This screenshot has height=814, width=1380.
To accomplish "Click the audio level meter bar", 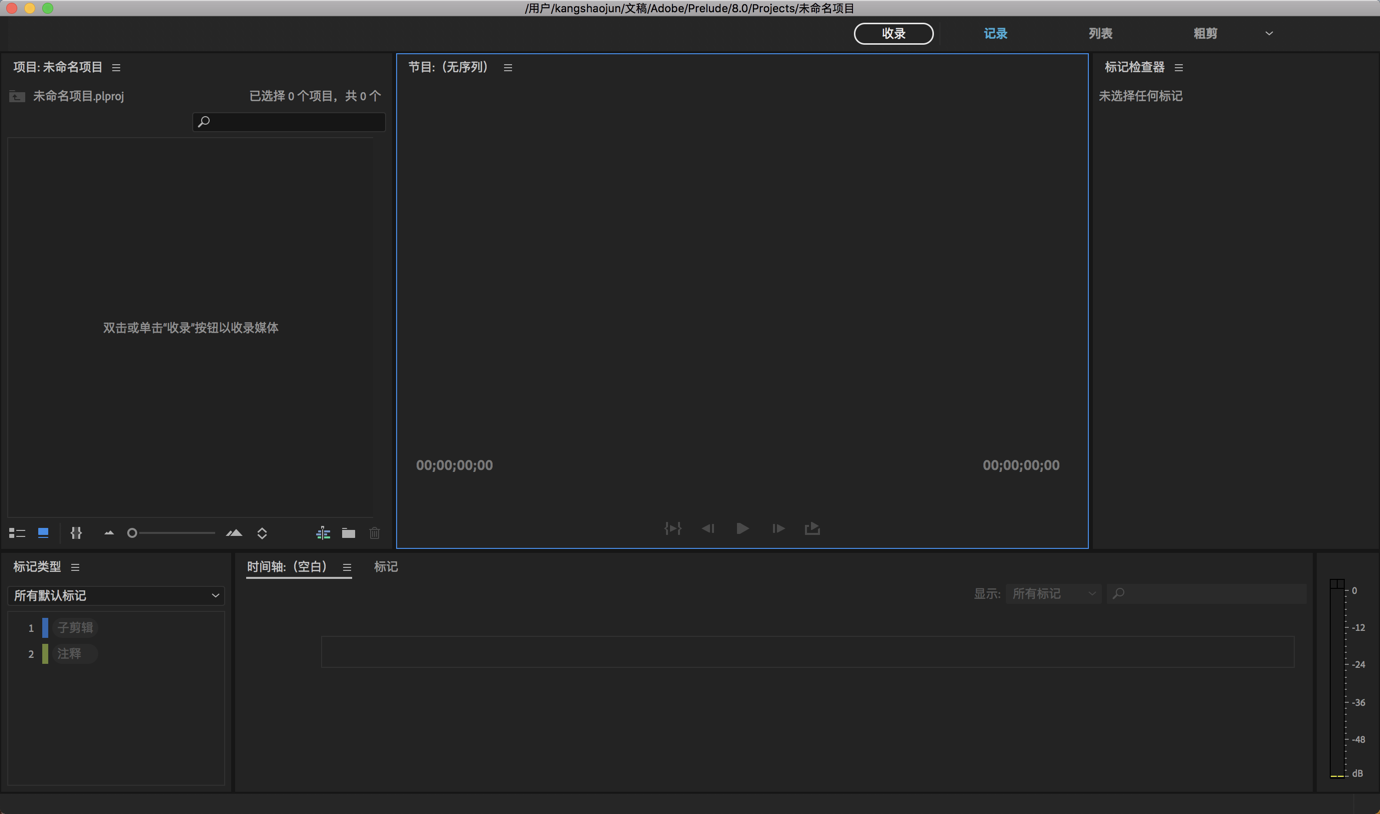I will coord(1337,682).
